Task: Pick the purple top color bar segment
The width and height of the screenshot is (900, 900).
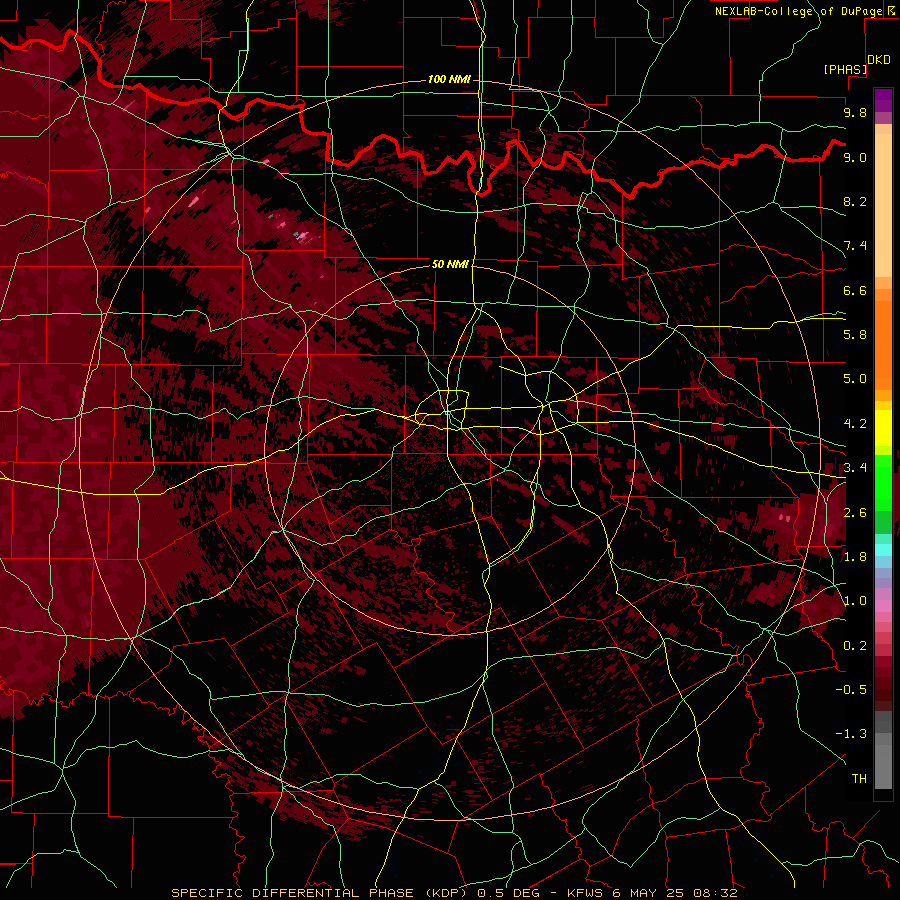Action: tap(883, 100)
